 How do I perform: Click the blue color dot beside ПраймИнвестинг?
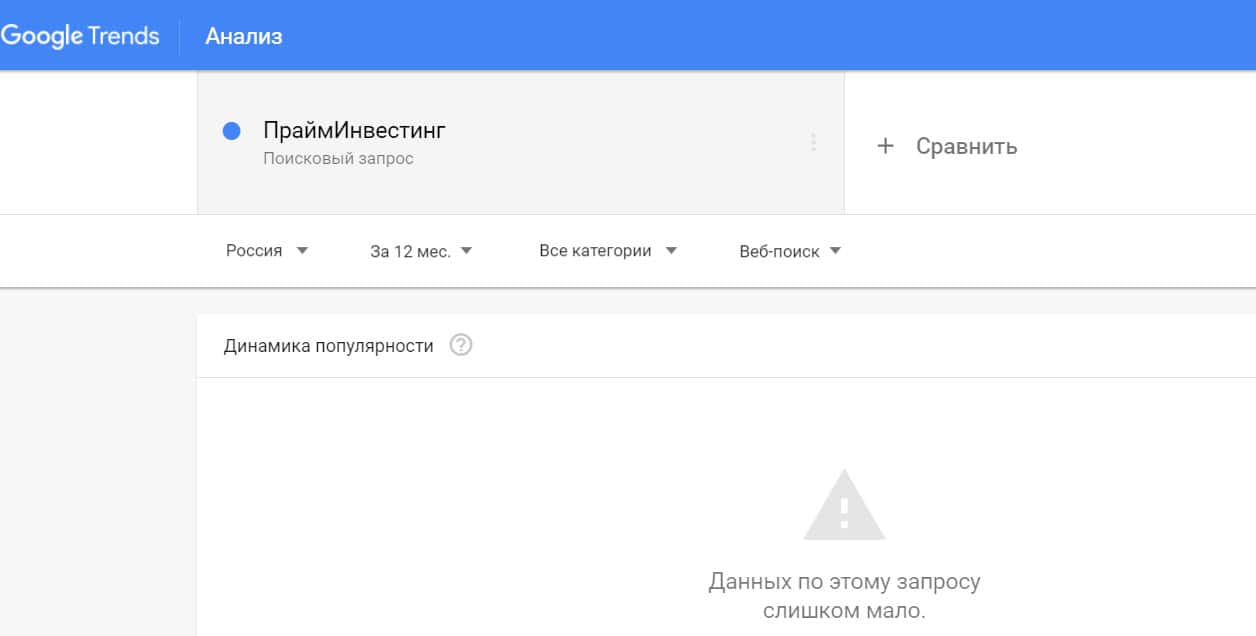click(232, 131)
